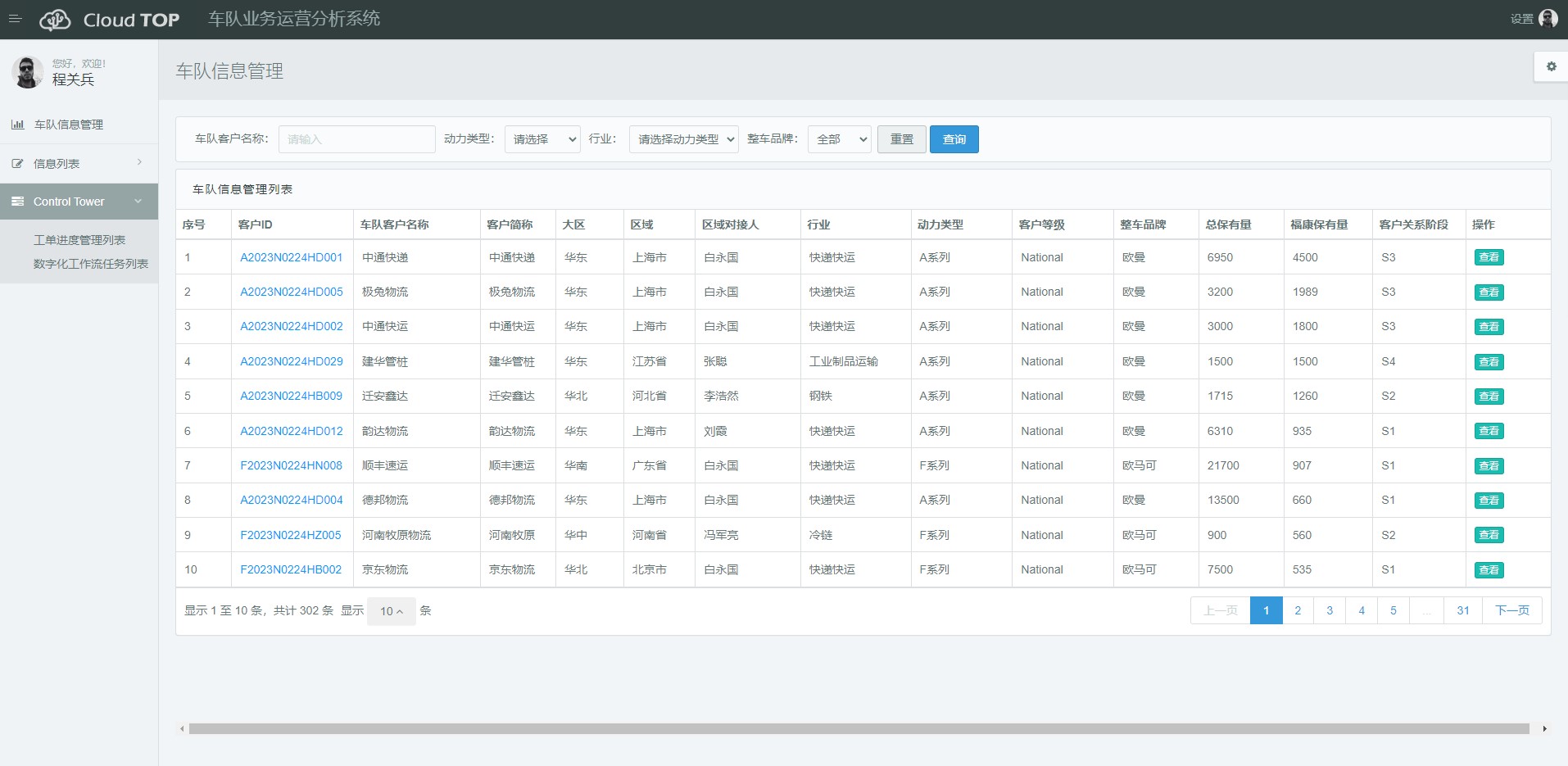The width and height of the screenshot is (1568, 766).
Task: Open customer ID A2023N0224HD029
Action: point(292,361)
